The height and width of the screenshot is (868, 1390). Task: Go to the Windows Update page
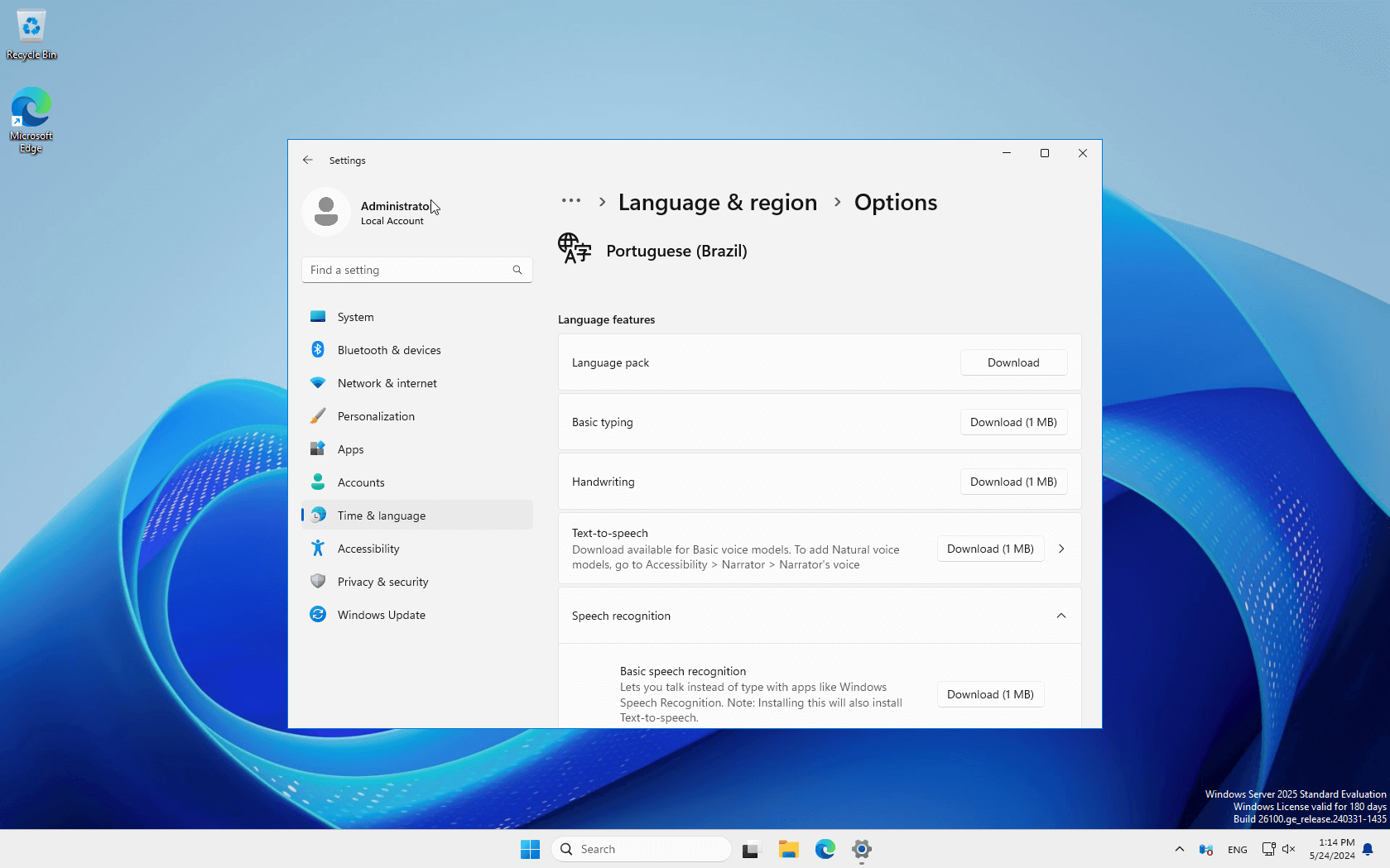[x=381, y=615]
